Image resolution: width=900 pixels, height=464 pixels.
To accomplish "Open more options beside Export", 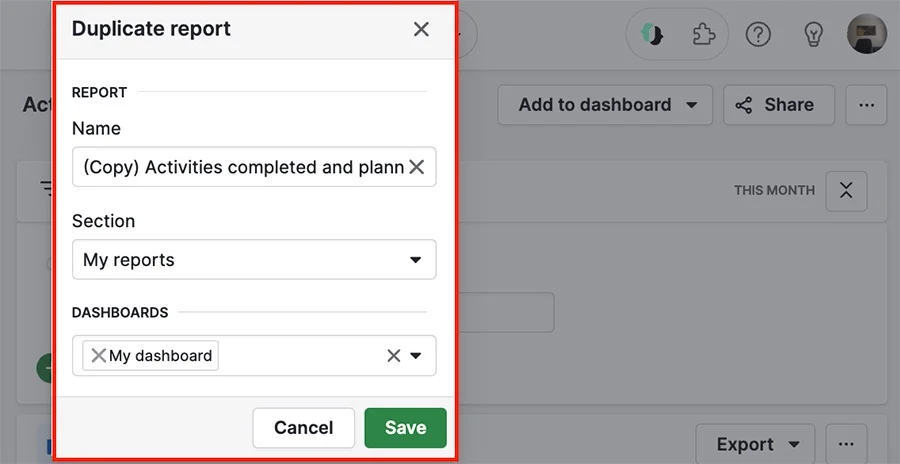I will [x=846, y=444].
